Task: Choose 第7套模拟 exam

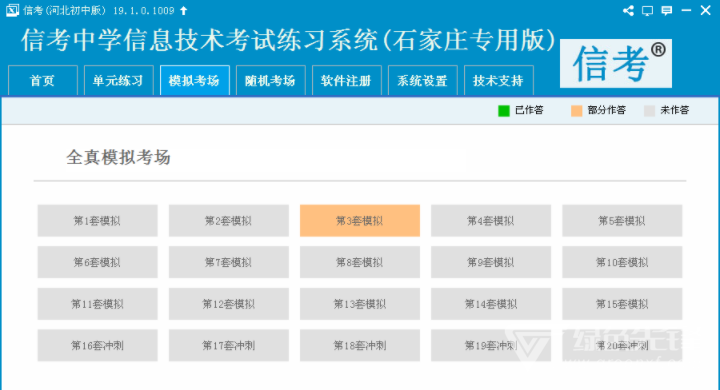Action: tap(229, 262)
